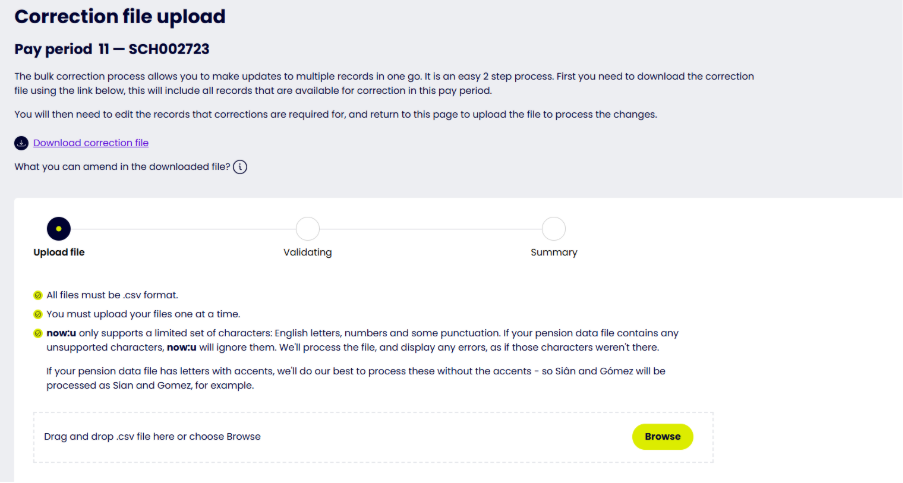The image size is (903, 483).
Task: Select the Upload file step circle
Action: pos(59,229)
